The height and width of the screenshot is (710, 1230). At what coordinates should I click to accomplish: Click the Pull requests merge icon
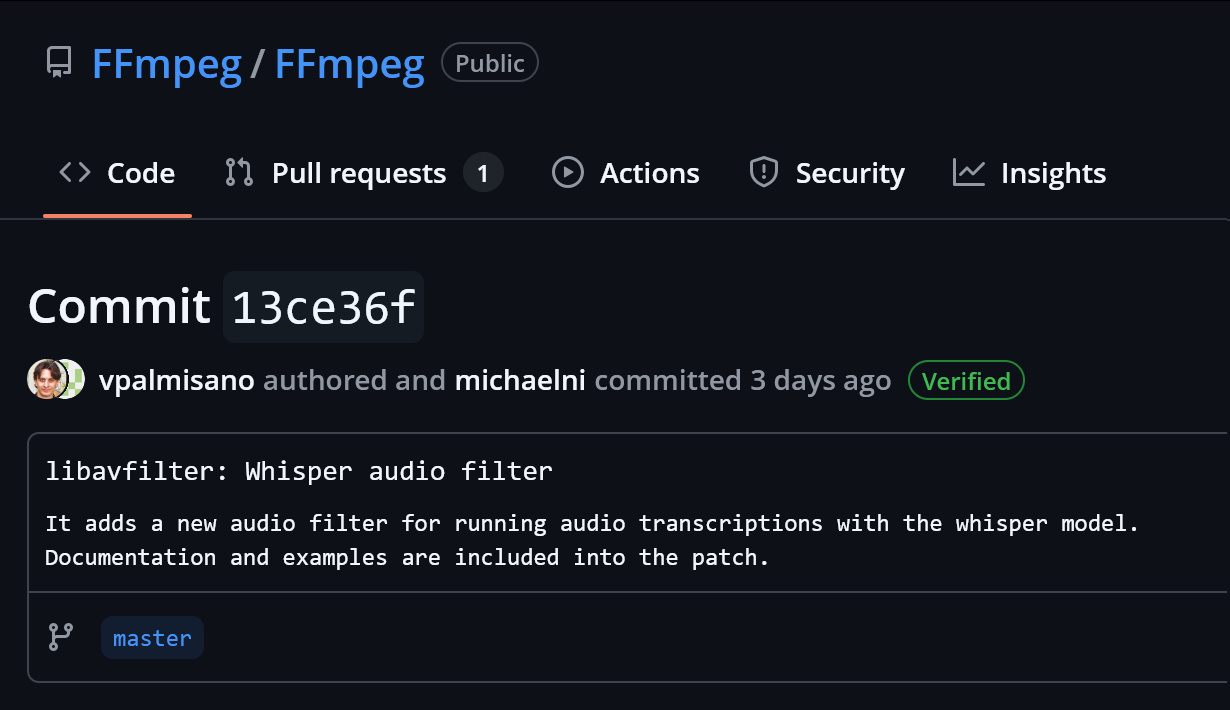tap(239, 172)
